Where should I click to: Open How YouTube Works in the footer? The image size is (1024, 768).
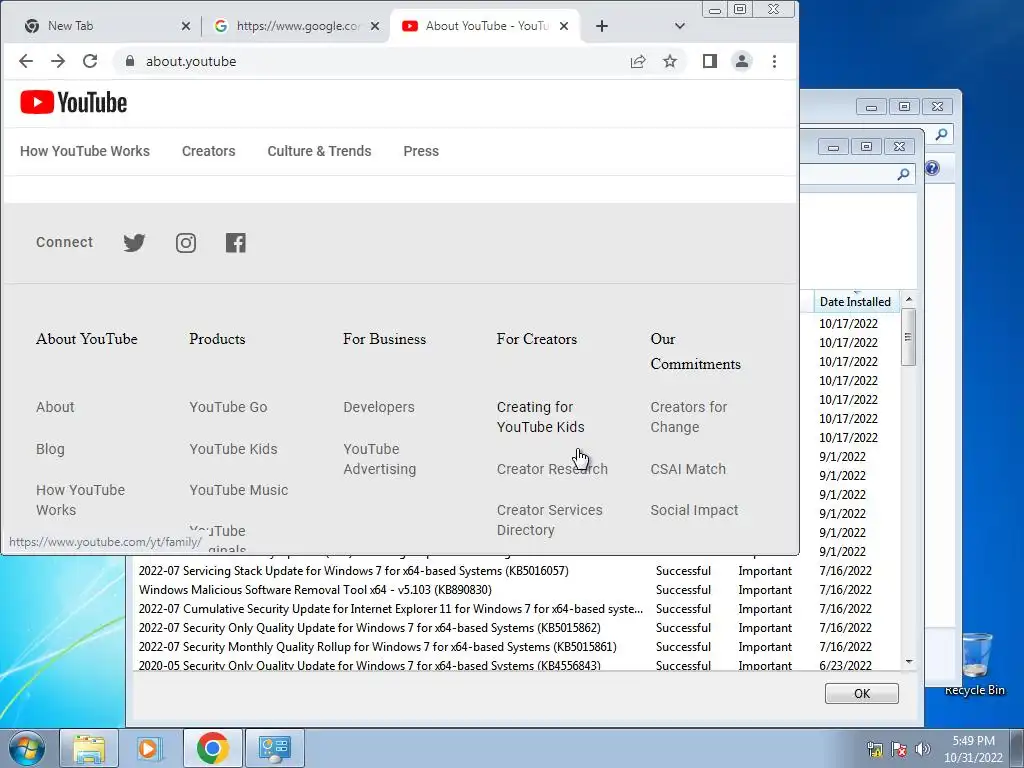[x=80, y=500]
